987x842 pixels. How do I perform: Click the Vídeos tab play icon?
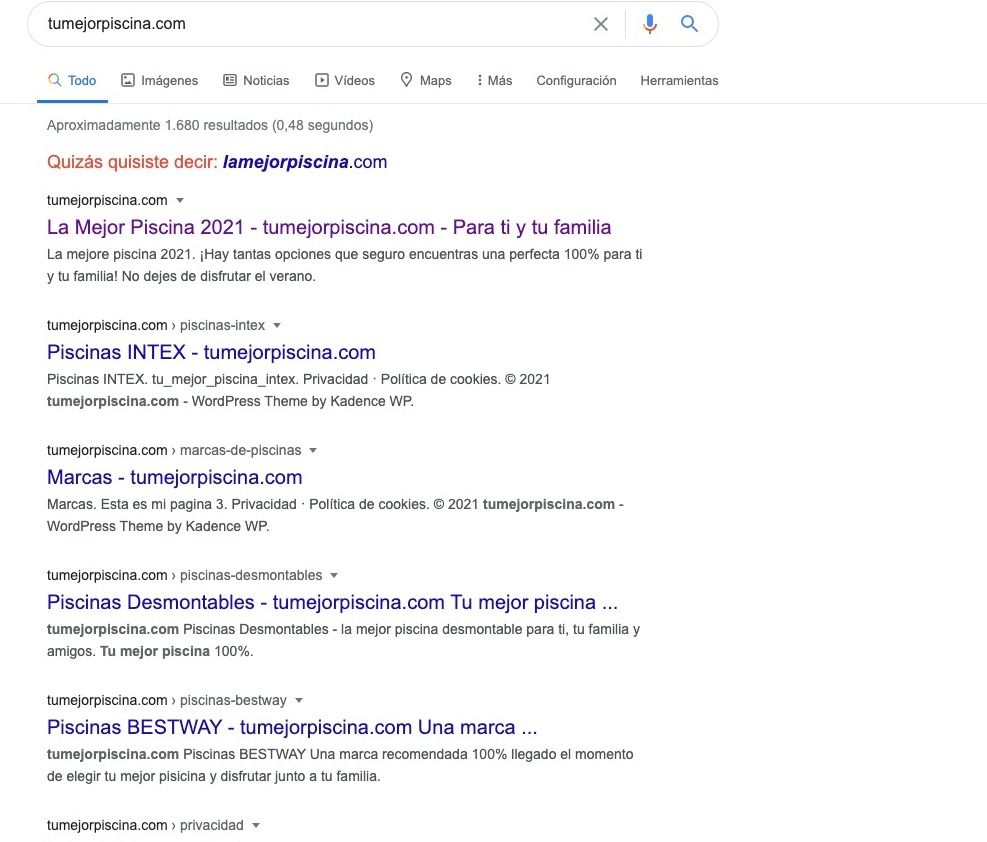[322, 80]
